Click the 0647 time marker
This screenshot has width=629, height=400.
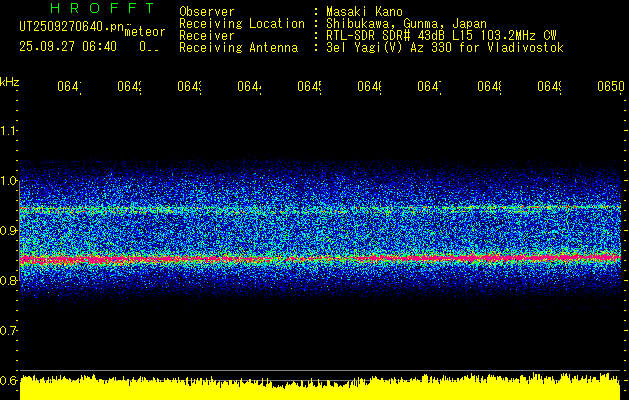point(429,86)
